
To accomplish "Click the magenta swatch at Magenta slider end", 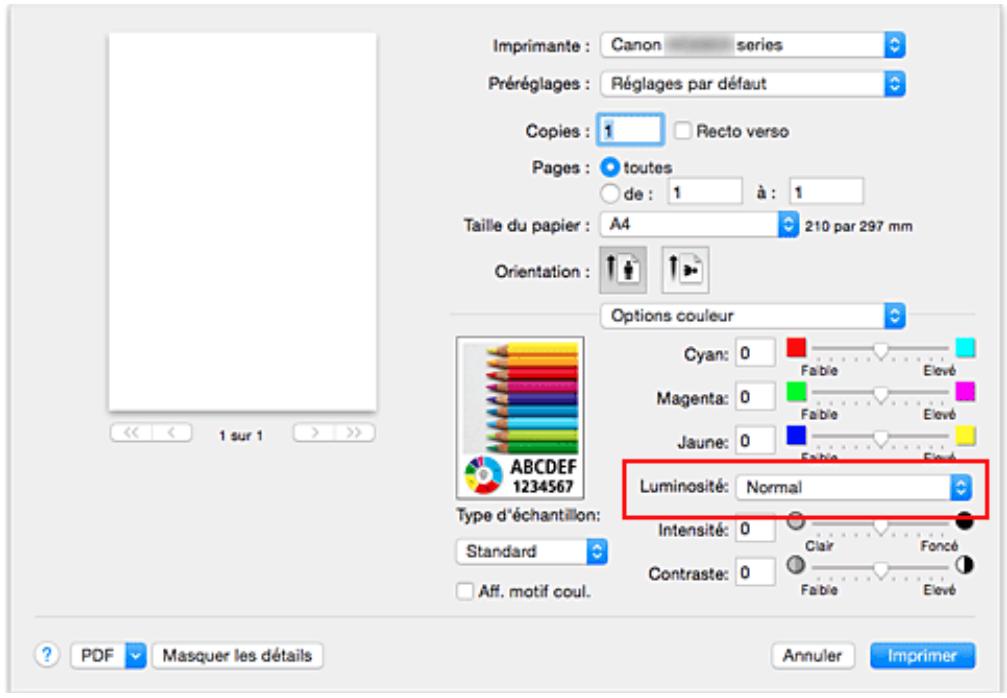I will (x=965, y=391).
